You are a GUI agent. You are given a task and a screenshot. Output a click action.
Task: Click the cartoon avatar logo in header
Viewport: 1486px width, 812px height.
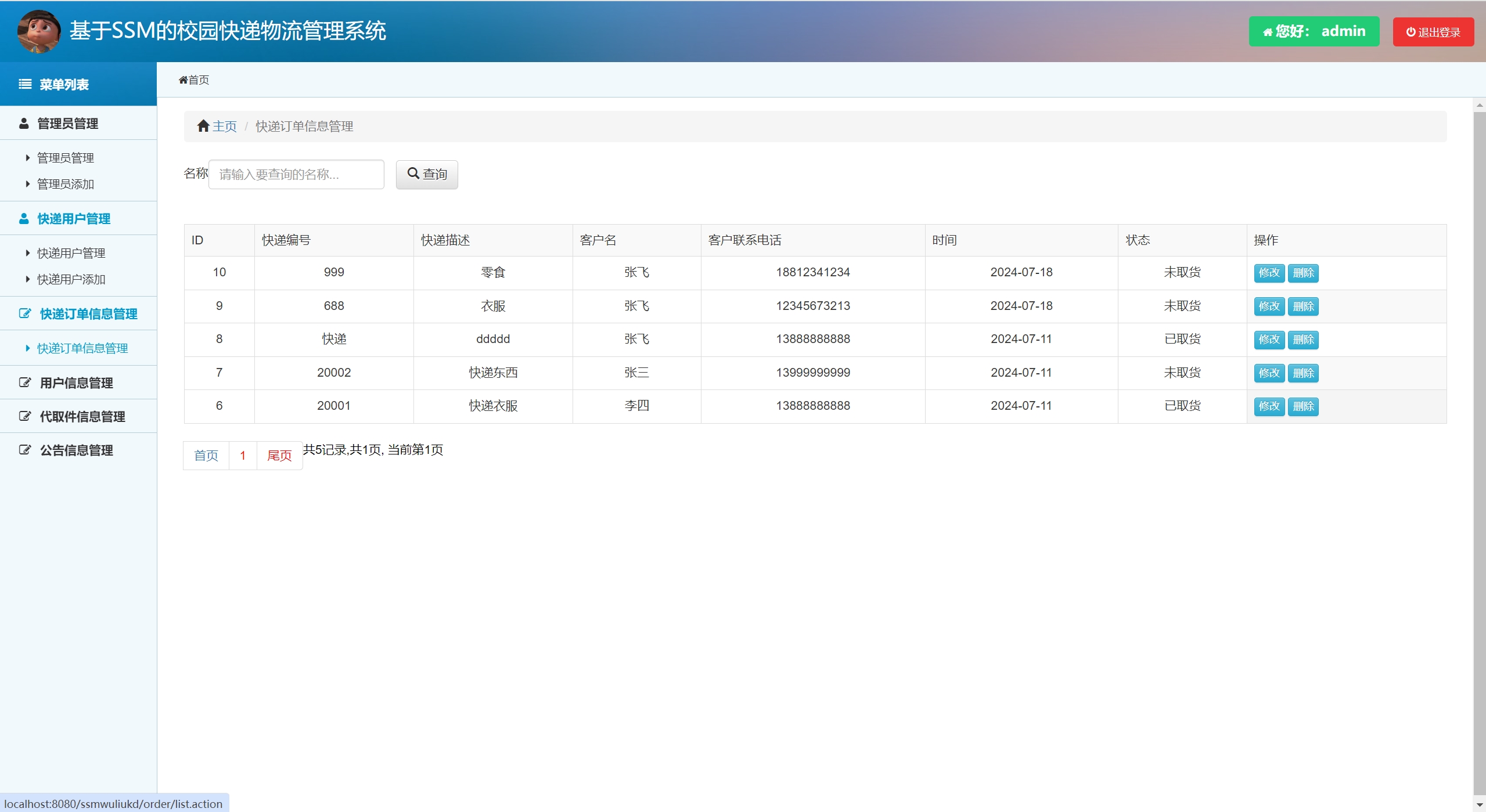tap(39, 31)
